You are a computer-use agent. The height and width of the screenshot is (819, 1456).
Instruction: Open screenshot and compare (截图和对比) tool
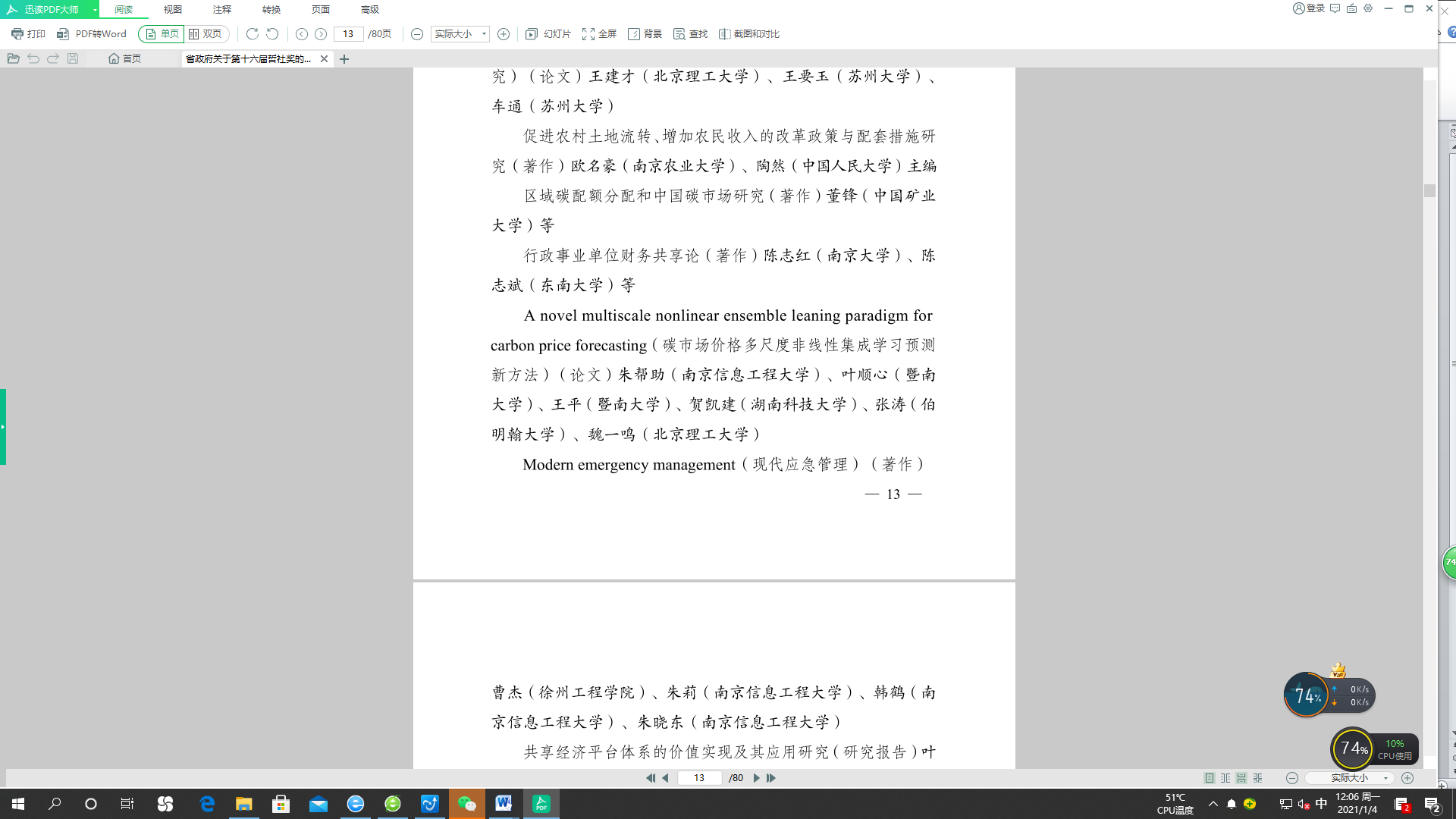pyautogui.click(x=748, y=34)
